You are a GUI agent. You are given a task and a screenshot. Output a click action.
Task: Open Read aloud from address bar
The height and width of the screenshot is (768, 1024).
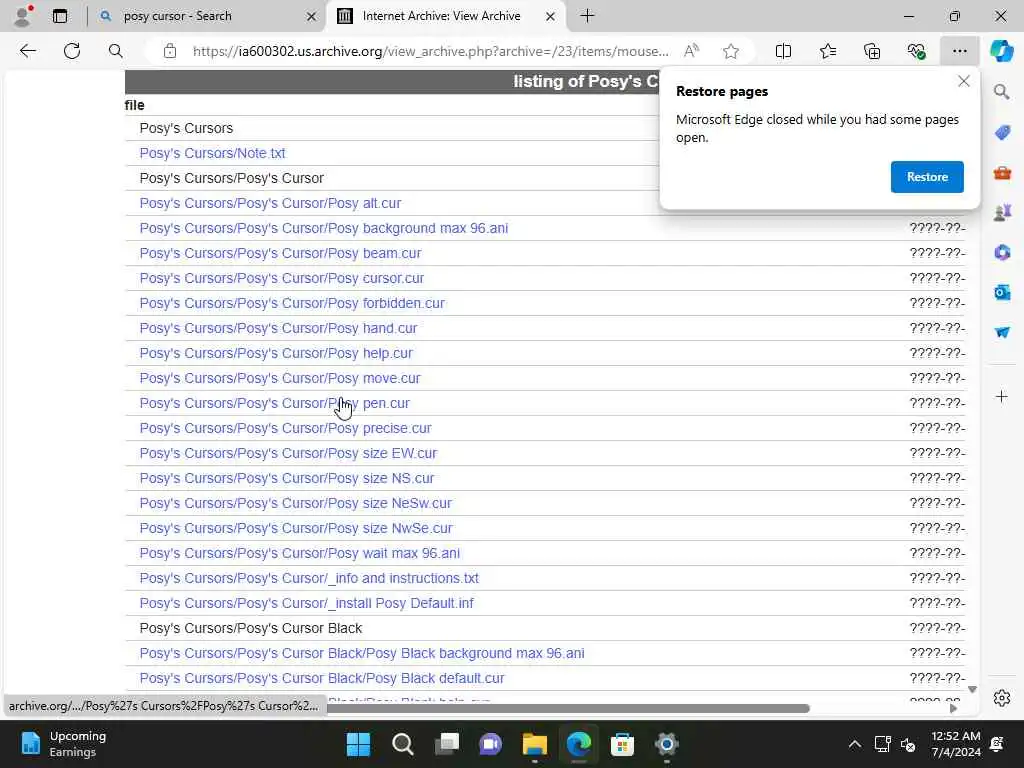[x=691, y=51]
